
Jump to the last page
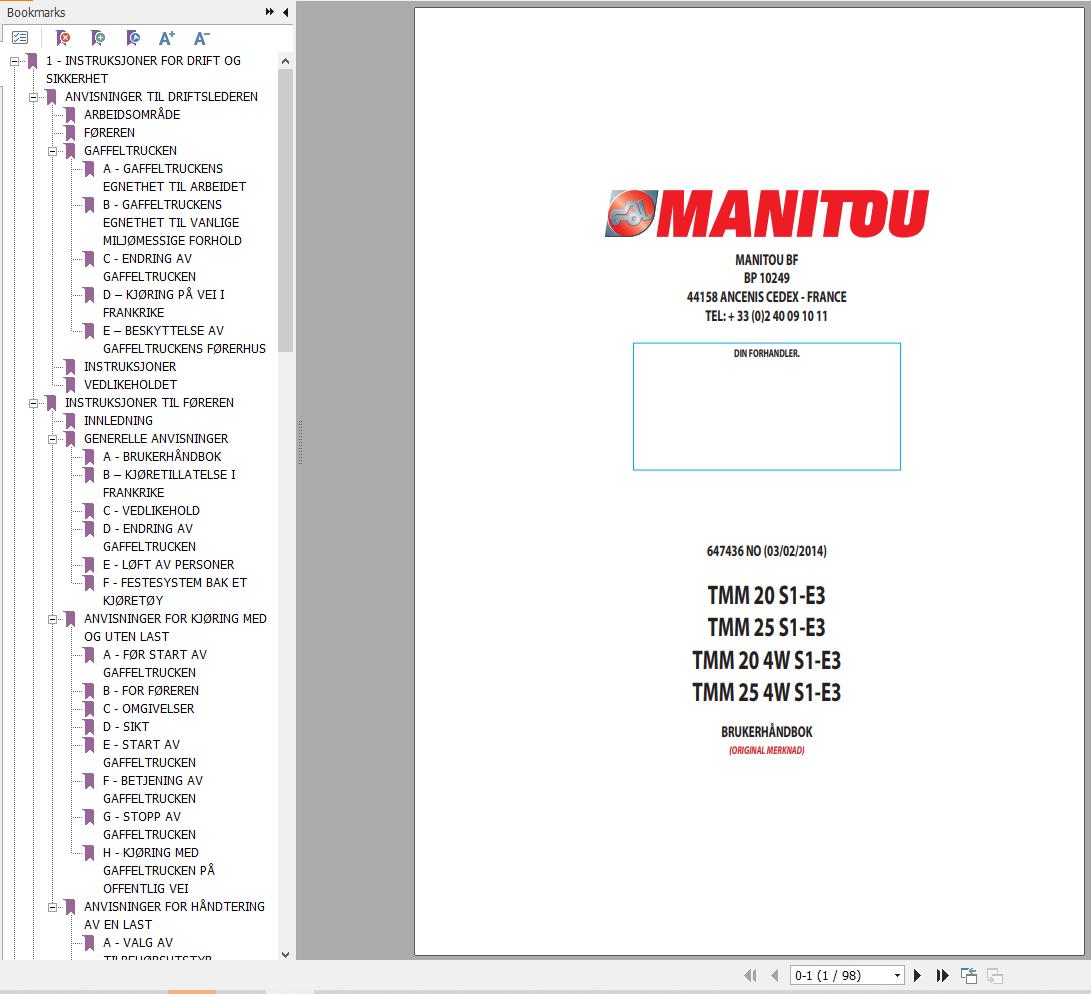pyautogui.click(x=942, y=976)
